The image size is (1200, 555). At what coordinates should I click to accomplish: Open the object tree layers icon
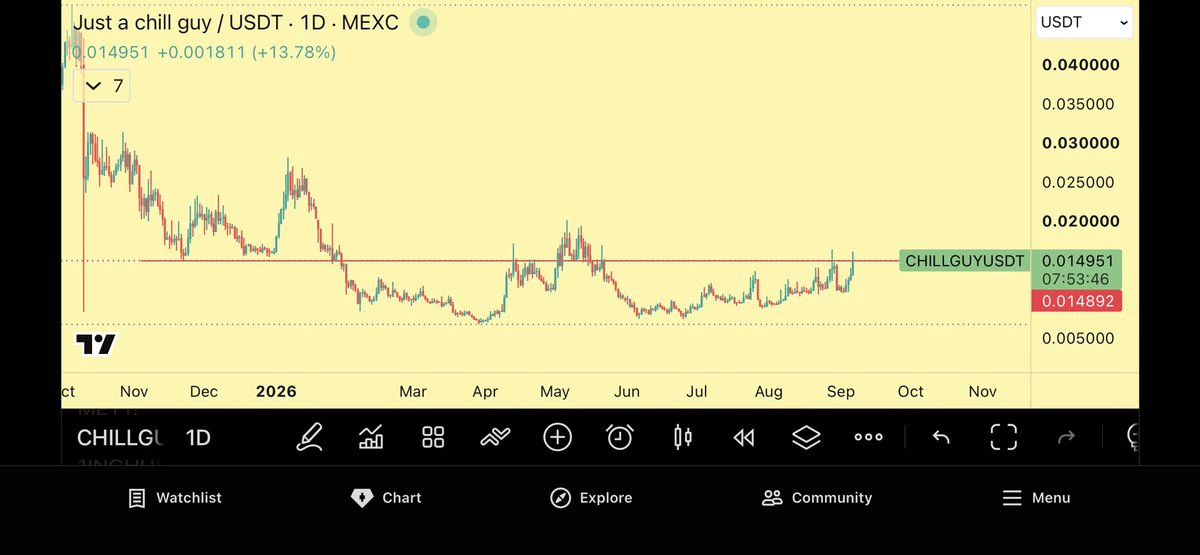tap(806, 437)
